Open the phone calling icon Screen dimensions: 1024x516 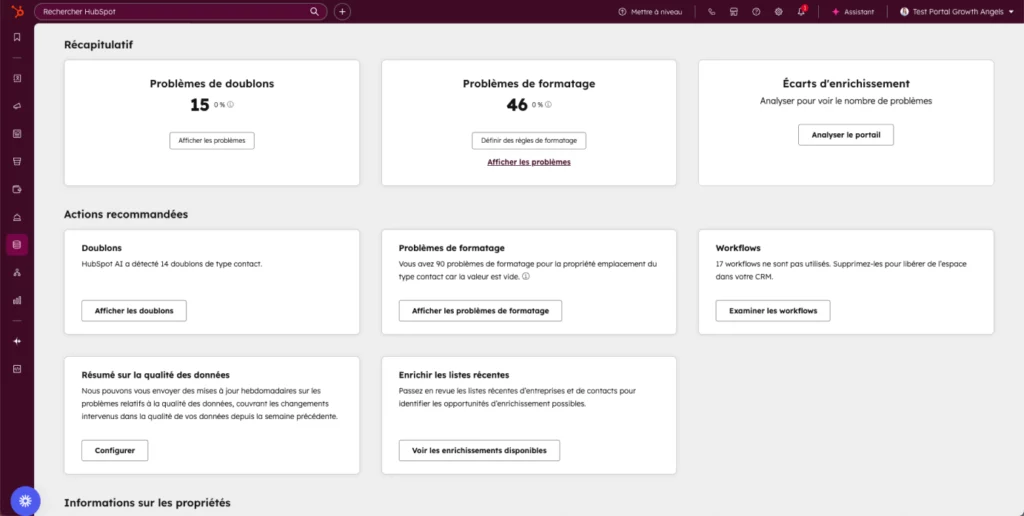click(x=711, y=12)
